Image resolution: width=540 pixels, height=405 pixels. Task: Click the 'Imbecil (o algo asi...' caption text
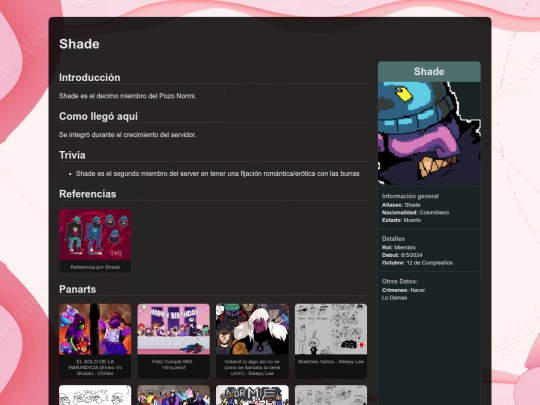pos(252,367)
